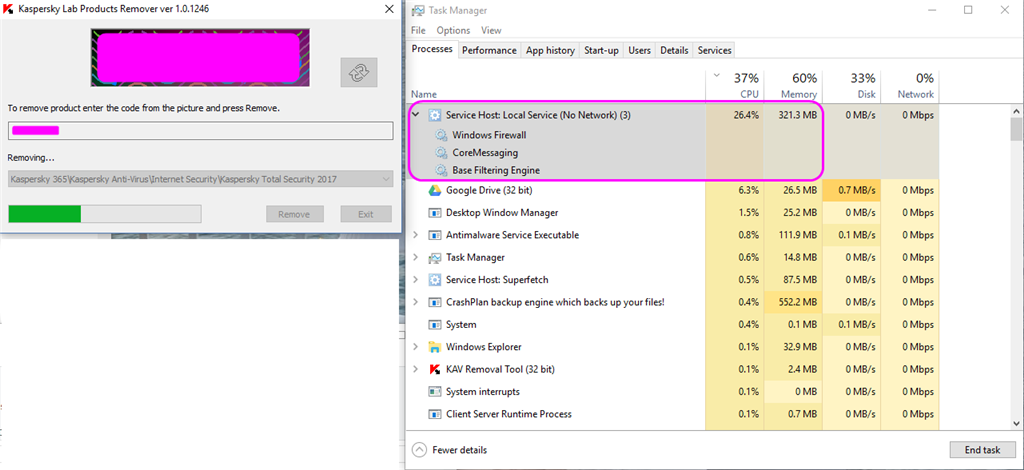Click the System process icon
This screenshot has height=470, width=1024.
tap(435, 324)
